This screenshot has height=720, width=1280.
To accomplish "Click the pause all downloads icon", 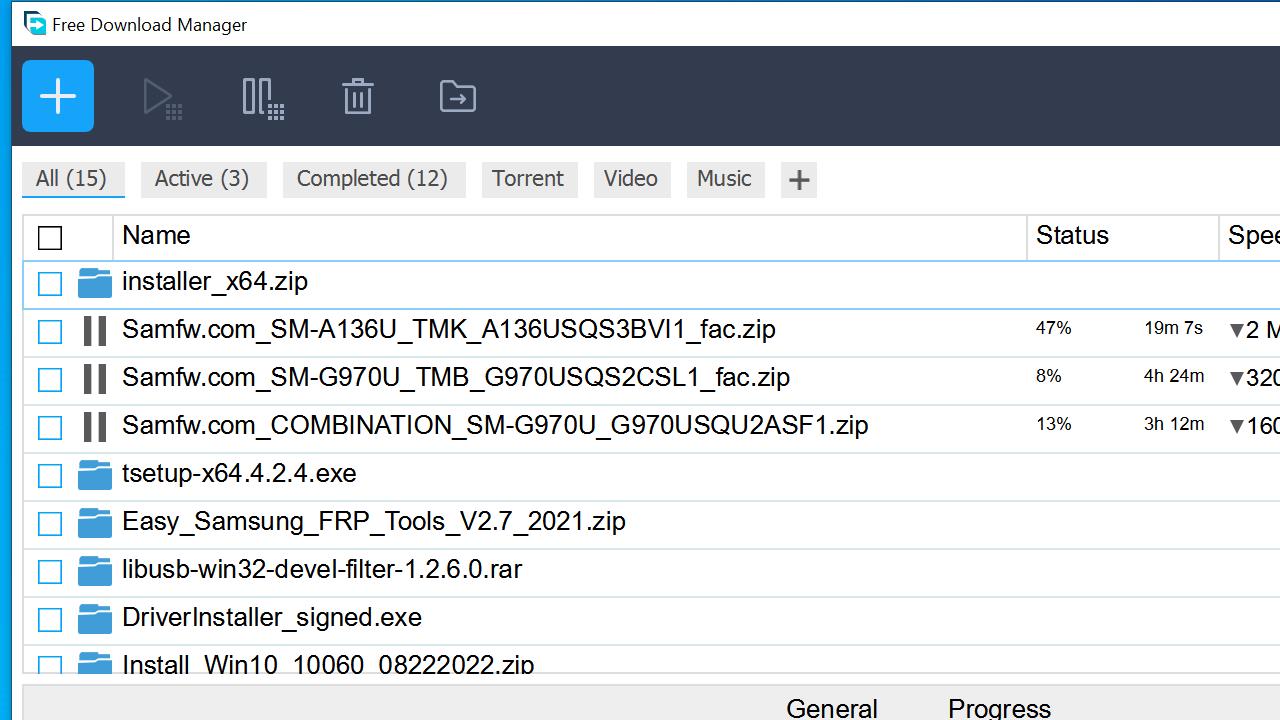I will [x=262, y=98].
